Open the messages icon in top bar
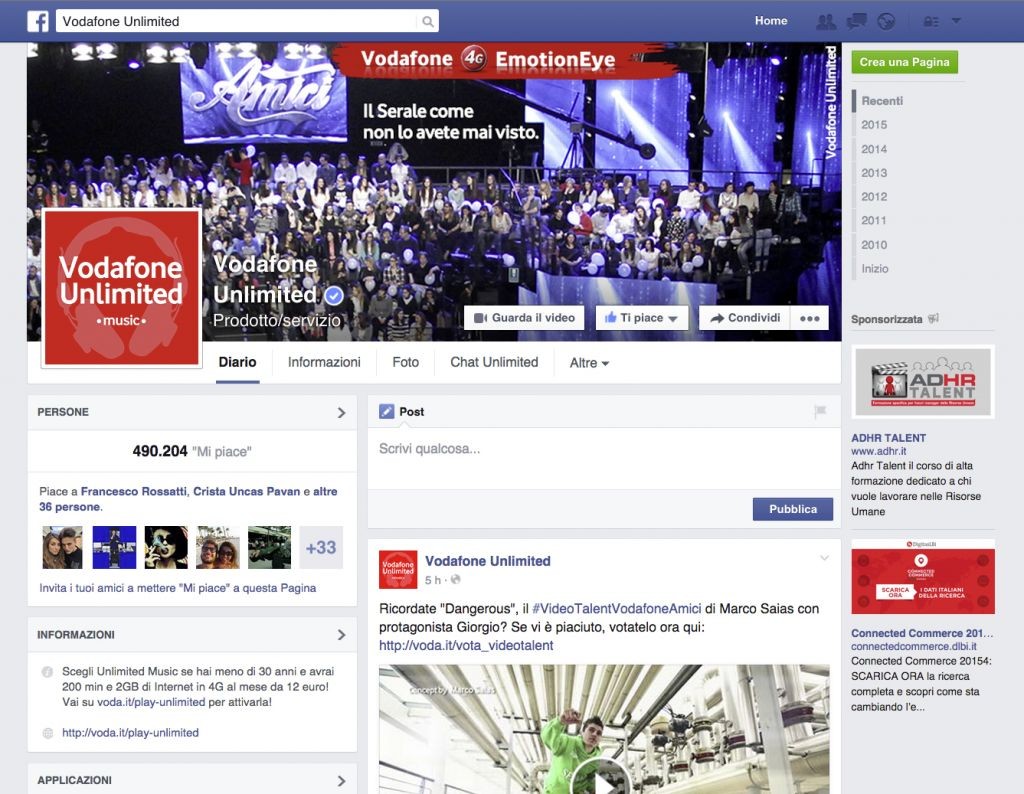The image size is (1024, 794). (x=856, y=22)
